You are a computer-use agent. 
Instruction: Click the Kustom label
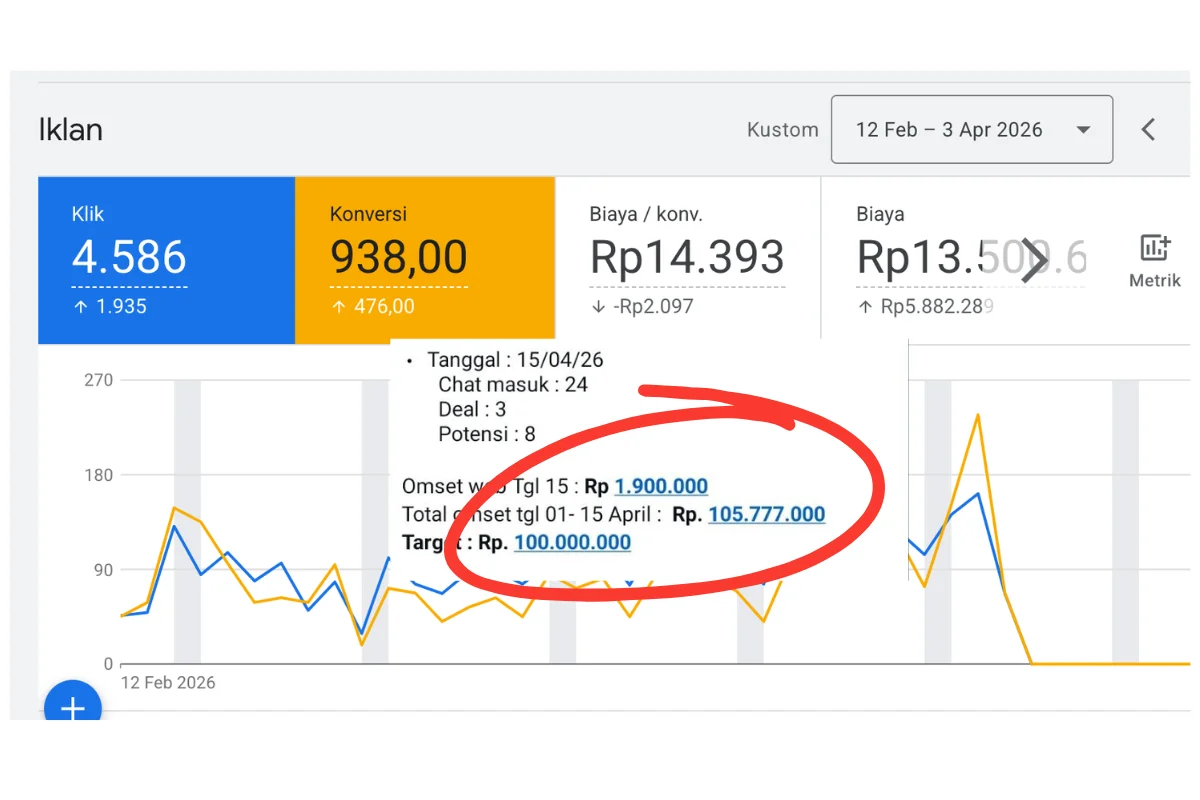[782, 130]
